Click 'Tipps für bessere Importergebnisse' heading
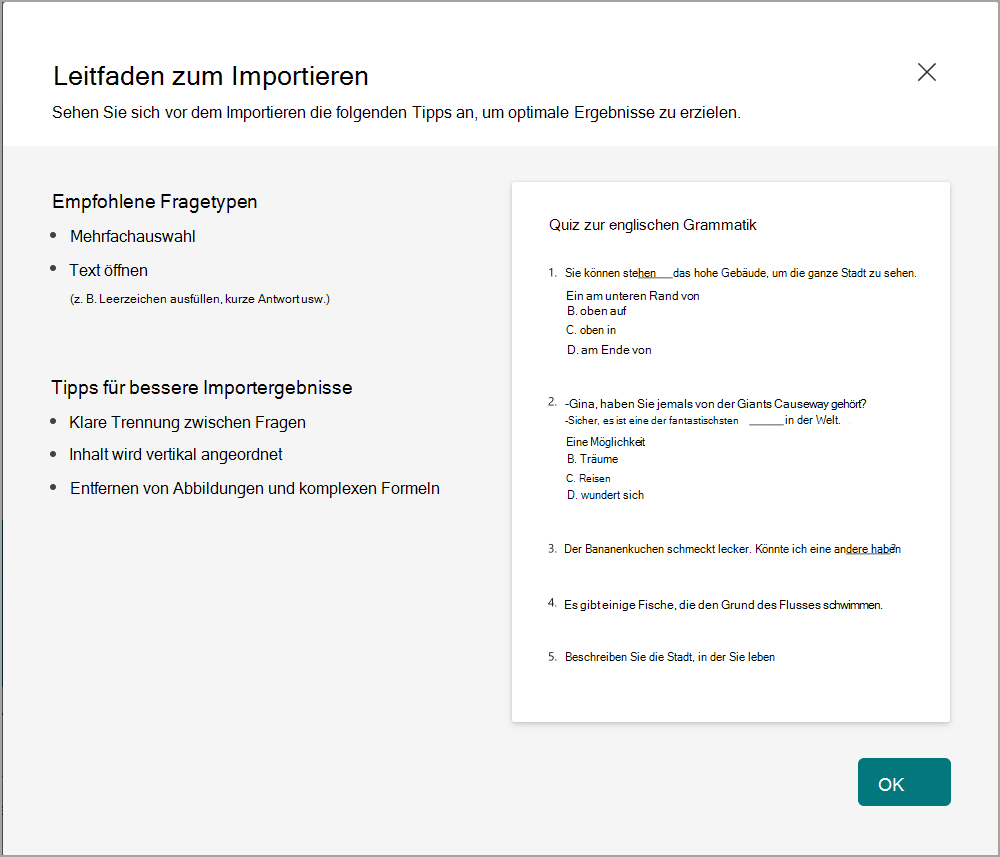Viewport: 1000px width, 857px height. click(x=202, y=388)
